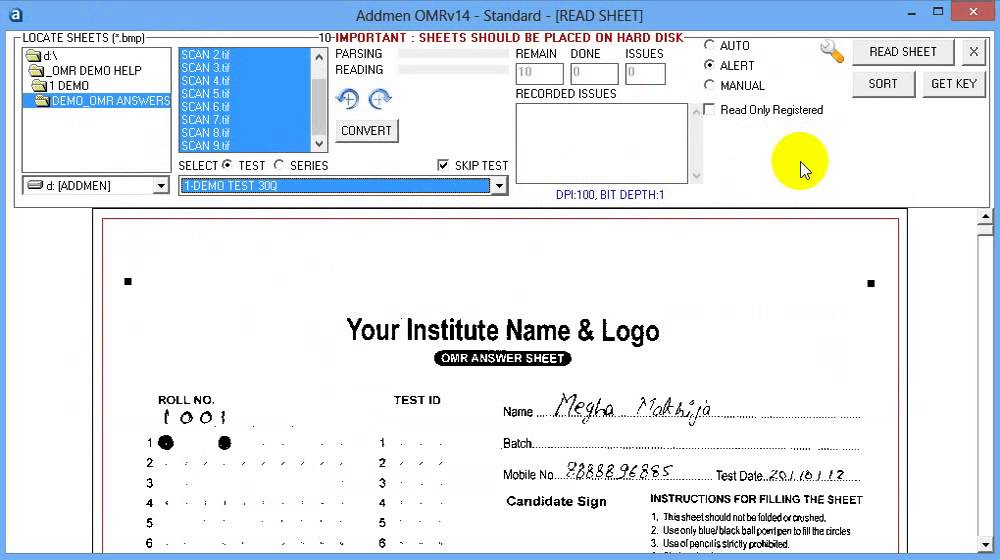Click the READ SHEET button

click(903, 52)
